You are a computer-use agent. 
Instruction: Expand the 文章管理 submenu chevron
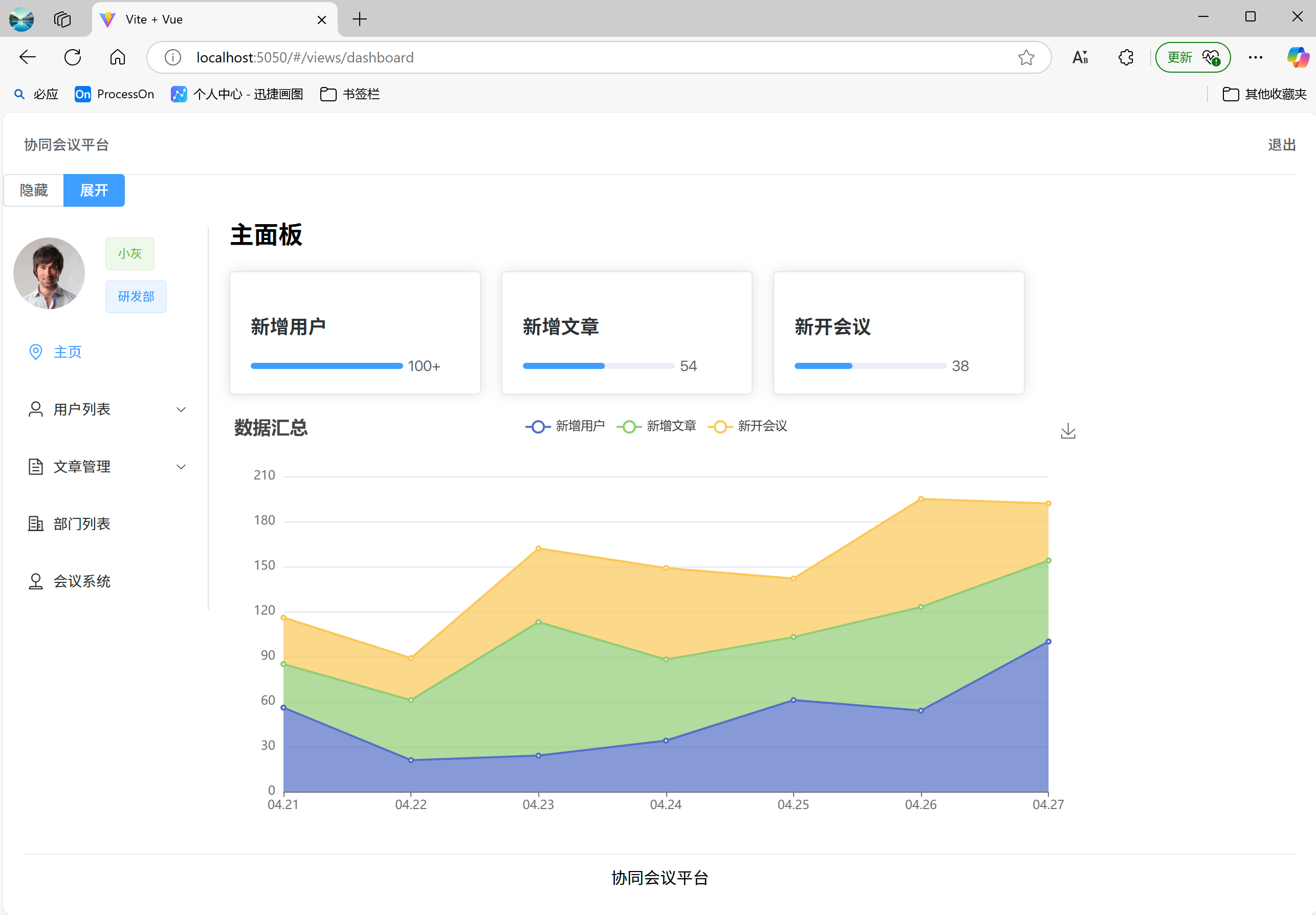click(x=181, y=467)
